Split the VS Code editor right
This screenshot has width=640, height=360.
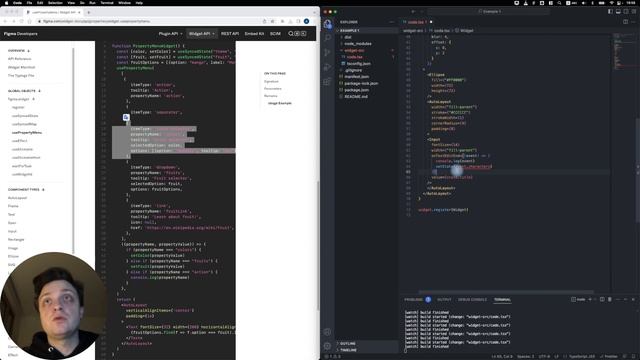pos(626,22)
